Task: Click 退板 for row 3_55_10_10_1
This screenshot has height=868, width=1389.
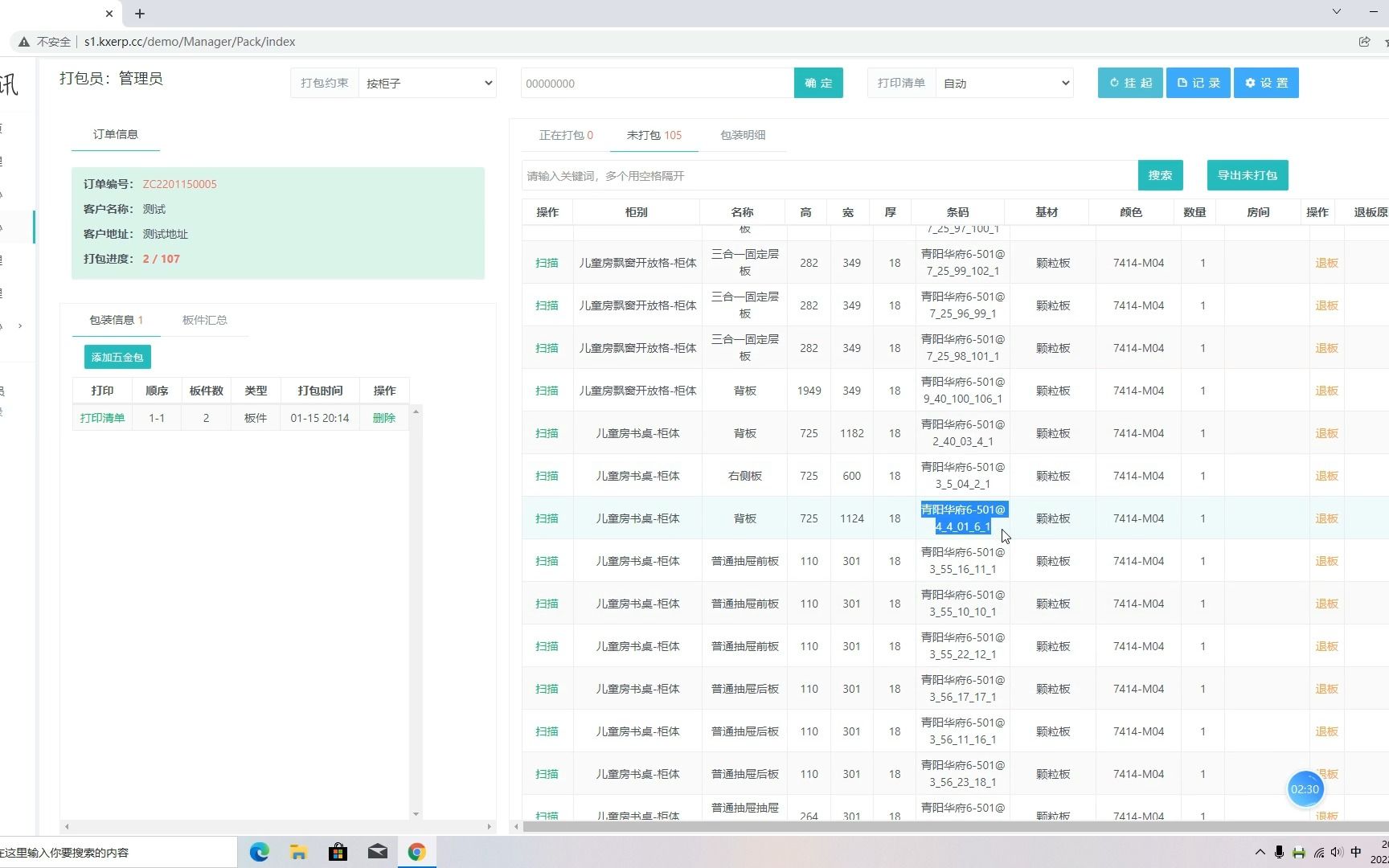Action: pos(1326,604)
